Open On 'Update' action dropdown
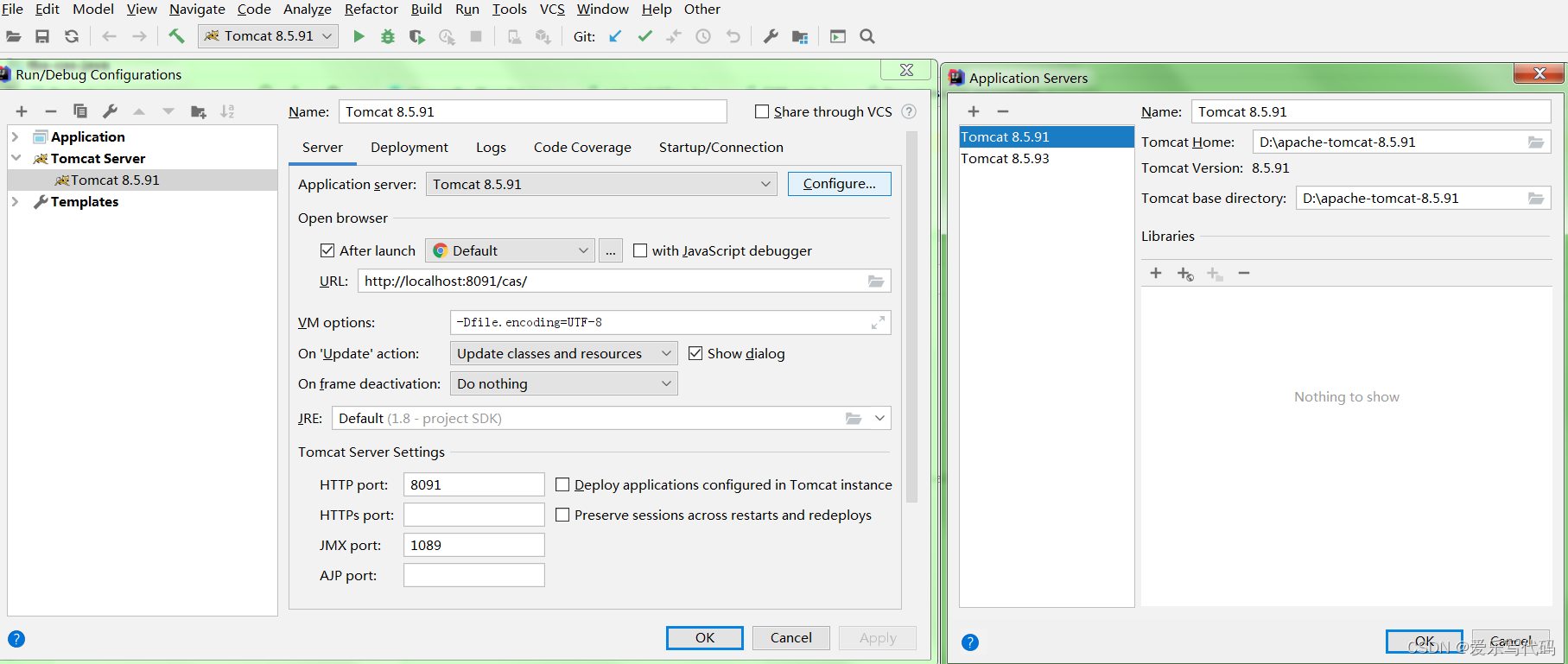Viewport: 1568px width, 664px height. 563,353
